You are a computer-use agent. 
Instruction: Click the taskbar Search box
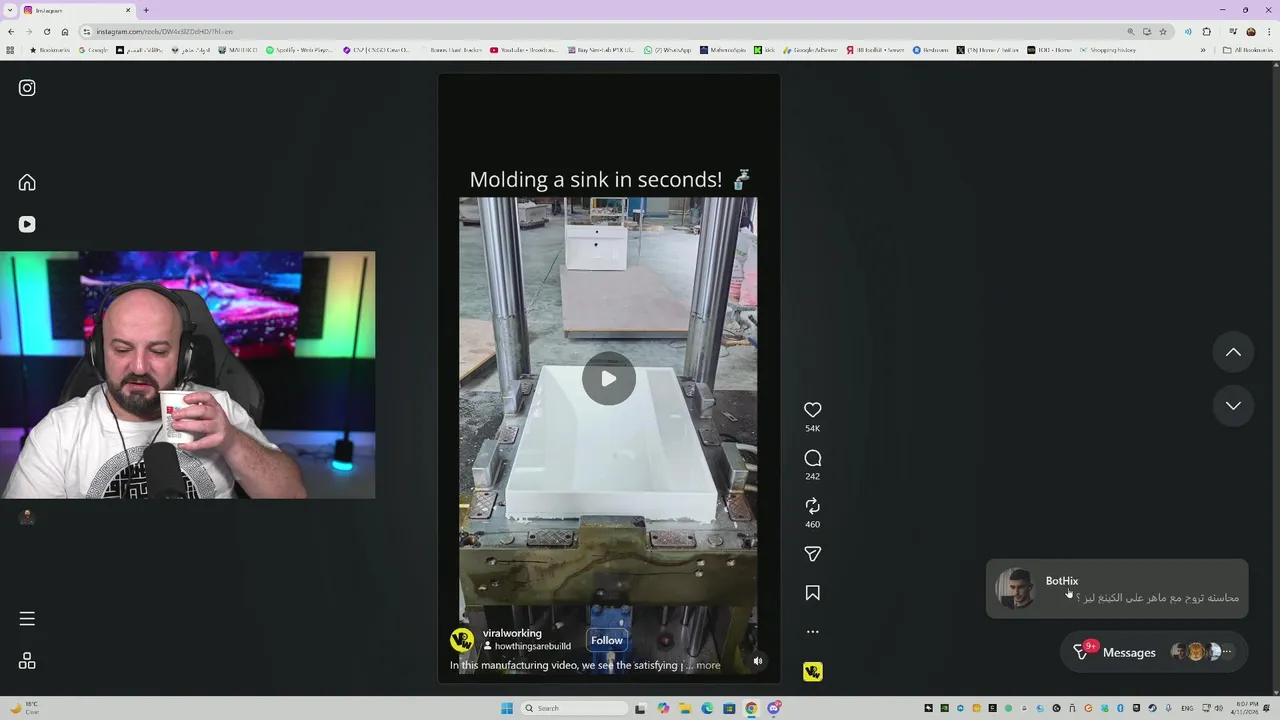click(575, 708)
